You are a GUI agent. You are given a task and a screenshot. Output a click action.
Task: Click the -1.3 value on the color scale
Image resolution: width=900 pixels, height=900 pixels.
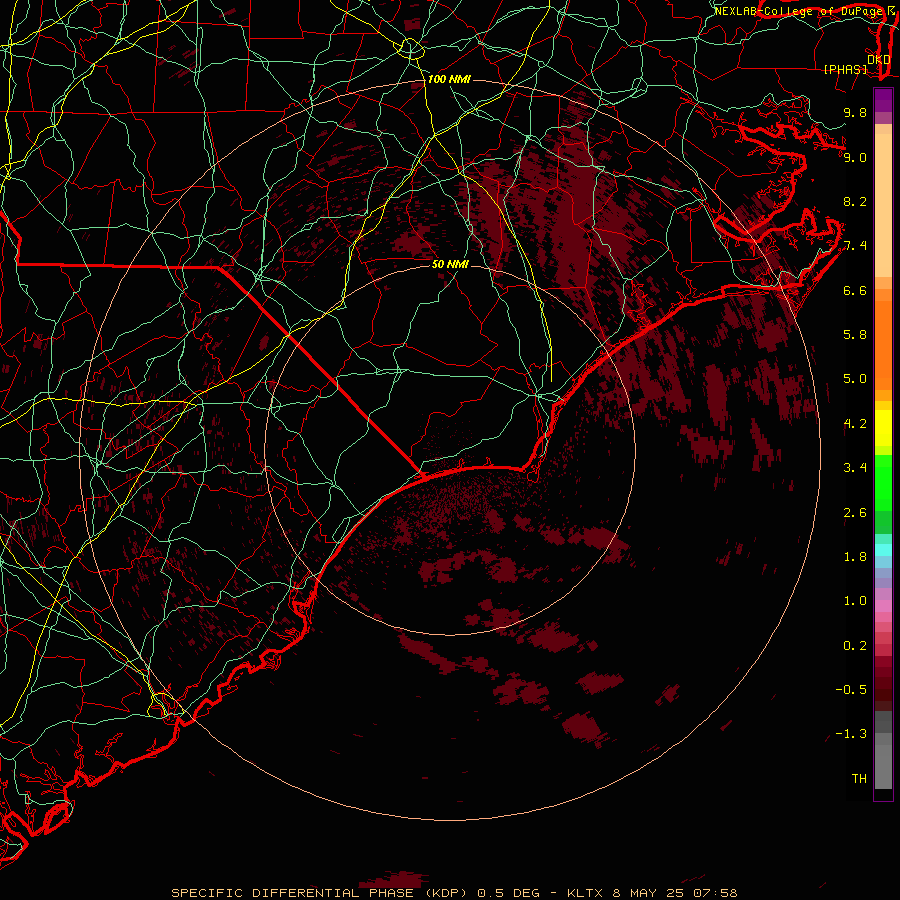coord(851,734)
